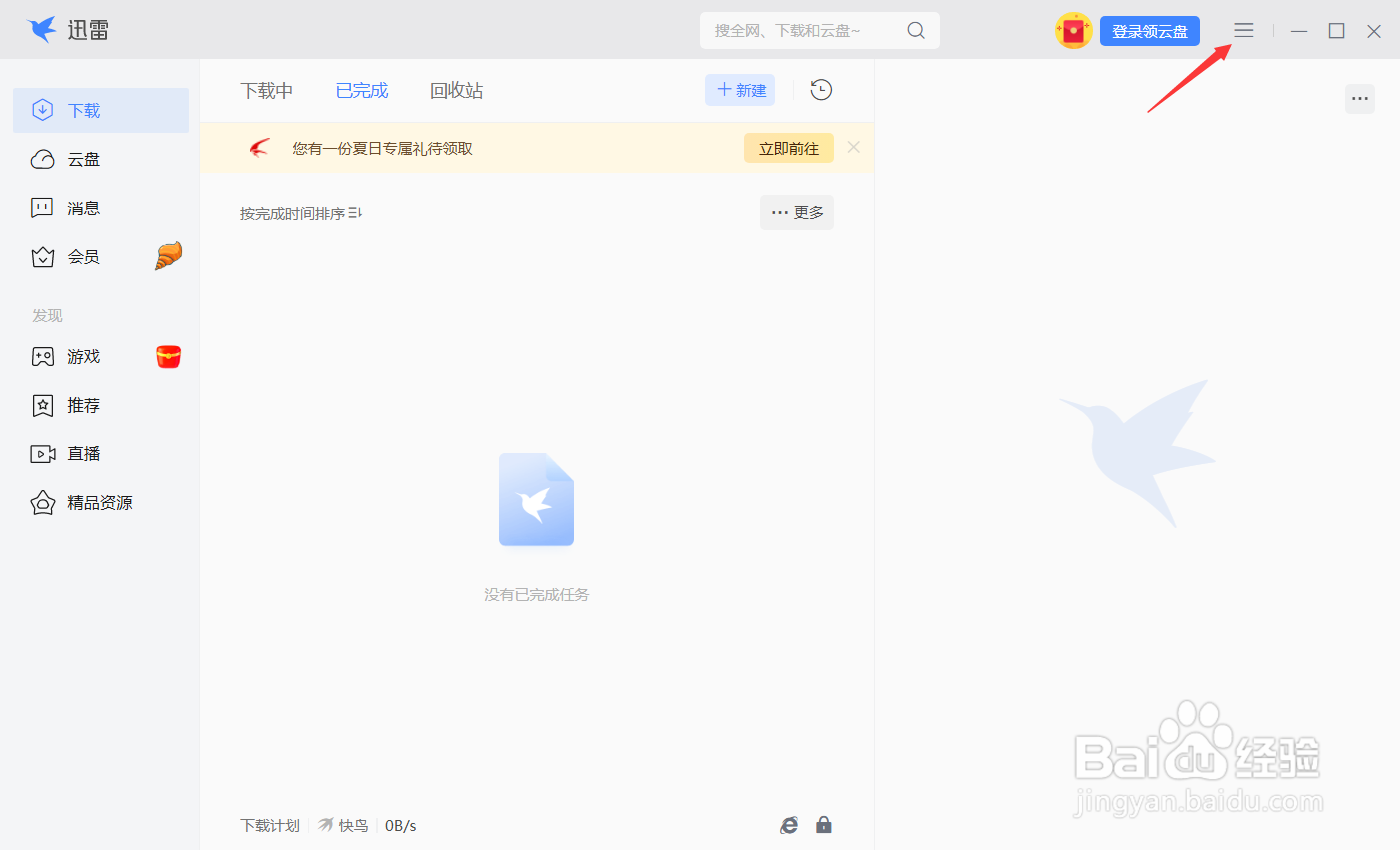Close the Xunlei window
The image size is (1400, 850).
click(x=1374, y=31)
